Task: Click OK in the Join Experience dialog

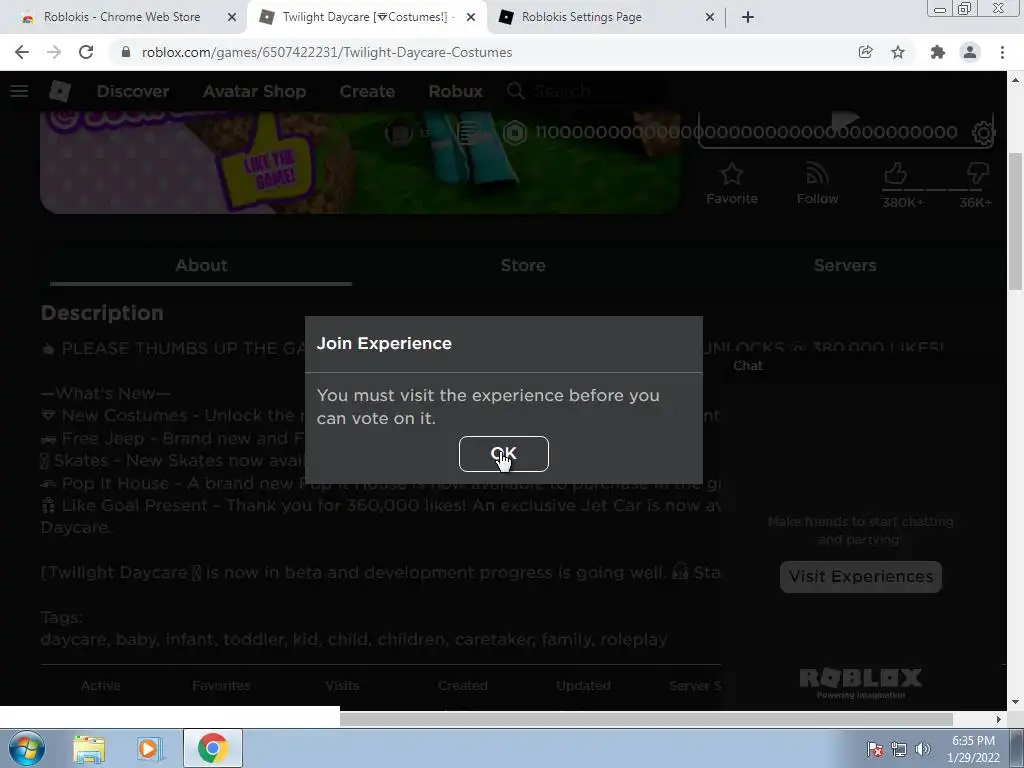Action: (504, 454)
